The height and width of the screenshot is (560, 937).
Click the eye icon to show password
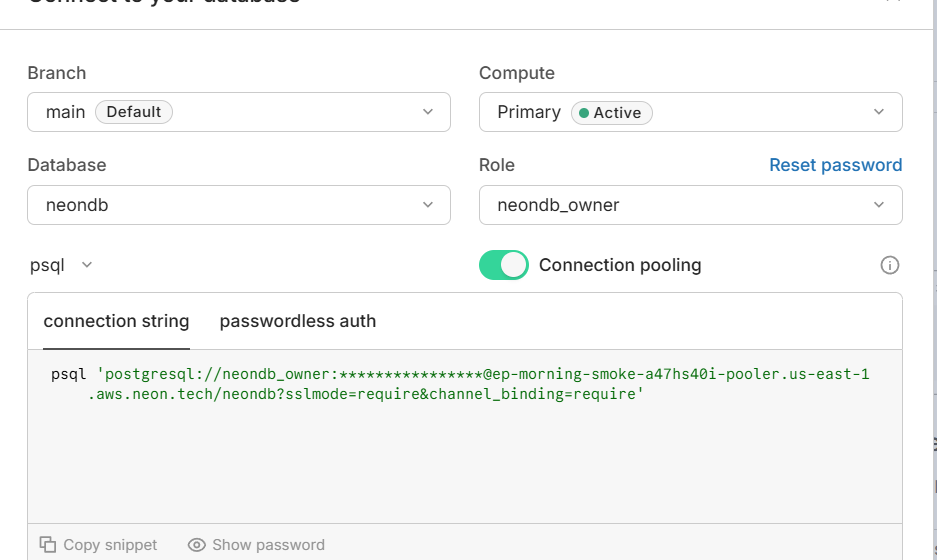click(197, 545)
